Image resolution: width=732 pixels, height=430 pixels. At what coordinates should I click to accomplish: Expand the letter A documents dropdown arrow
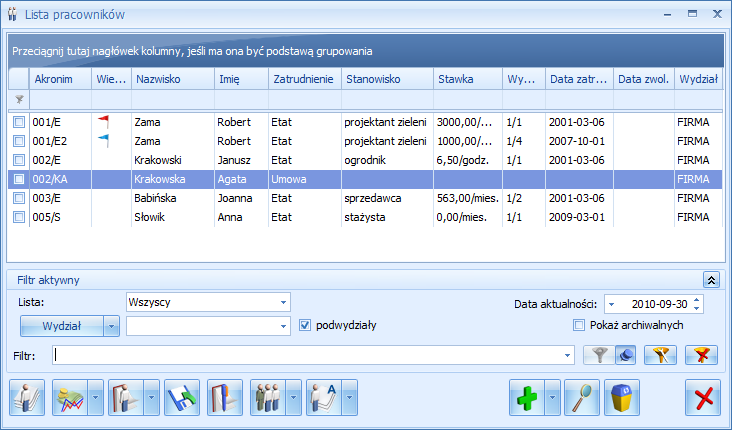point(350,398)
